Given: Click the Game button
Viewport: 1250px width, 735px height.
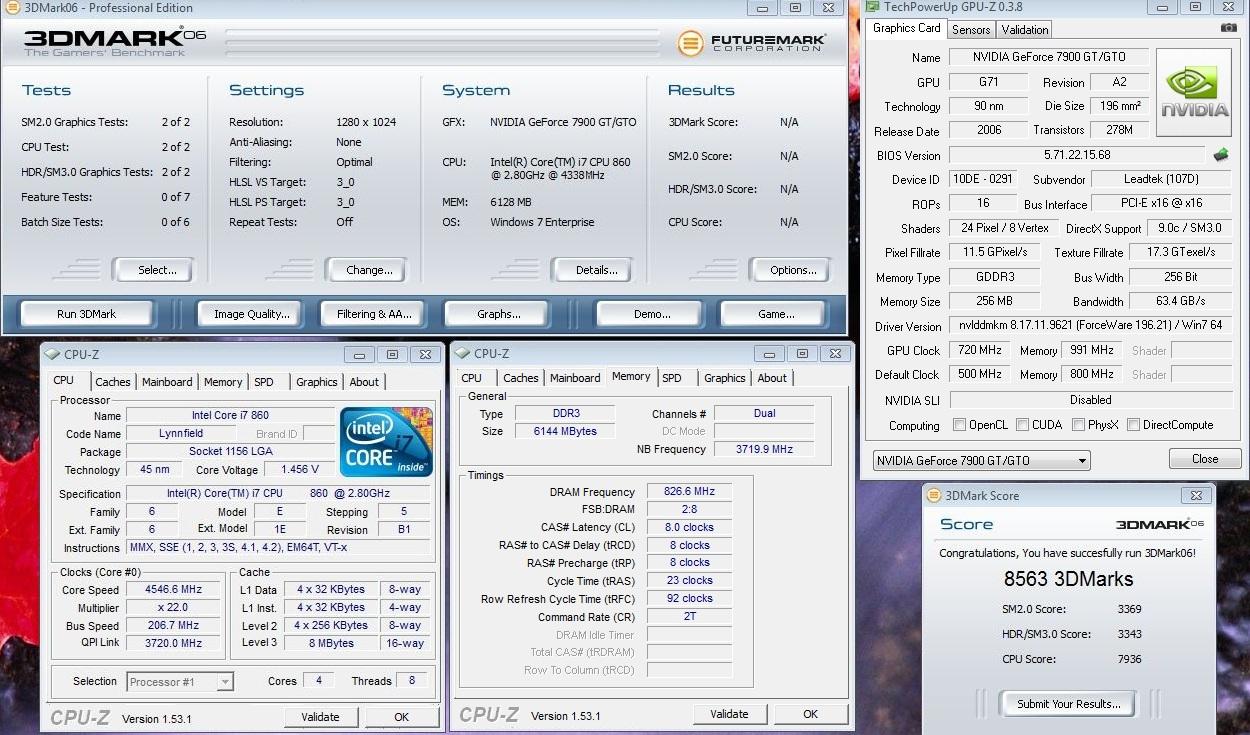Looking at the screenshot, I should tap(776, 314).
